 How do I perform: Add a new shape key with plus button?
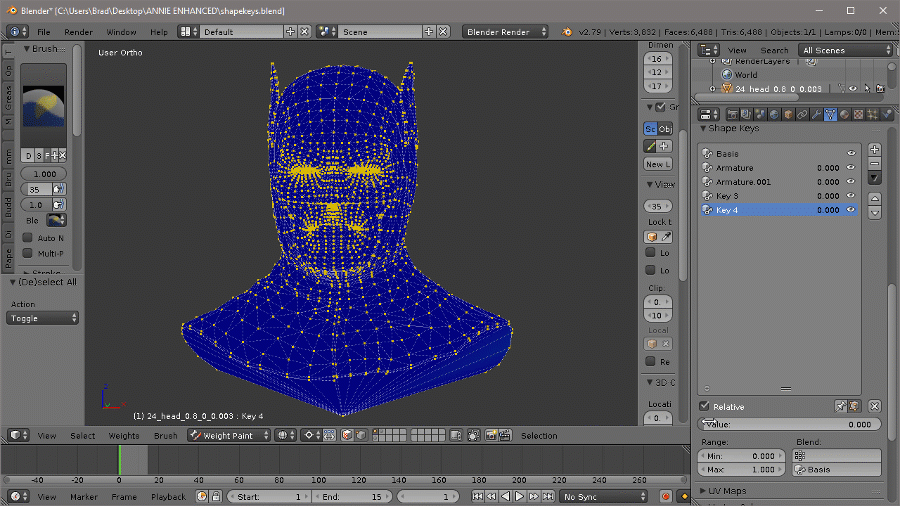click(x=875, y=149)
